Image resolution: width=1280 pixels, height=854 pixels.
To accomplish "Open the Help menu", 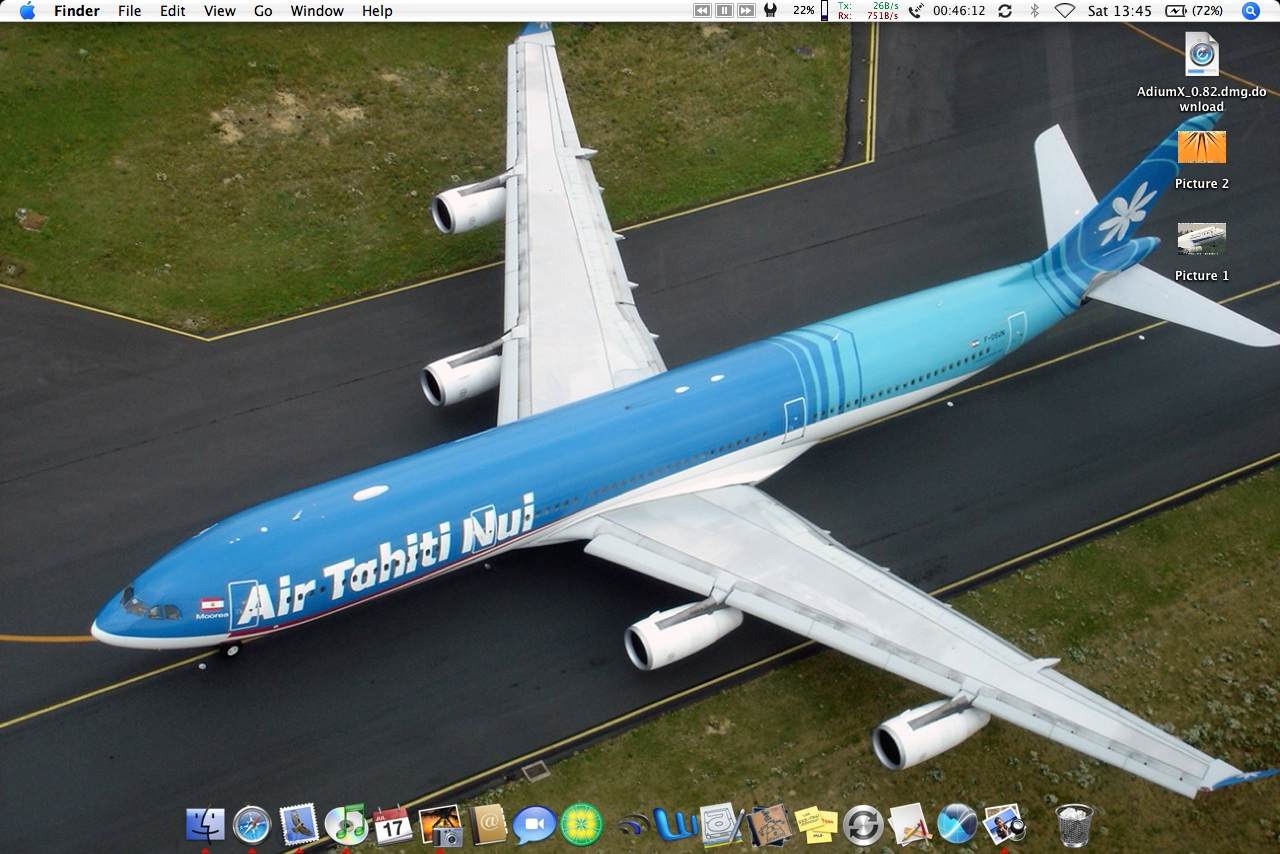I will click(377, 11).
